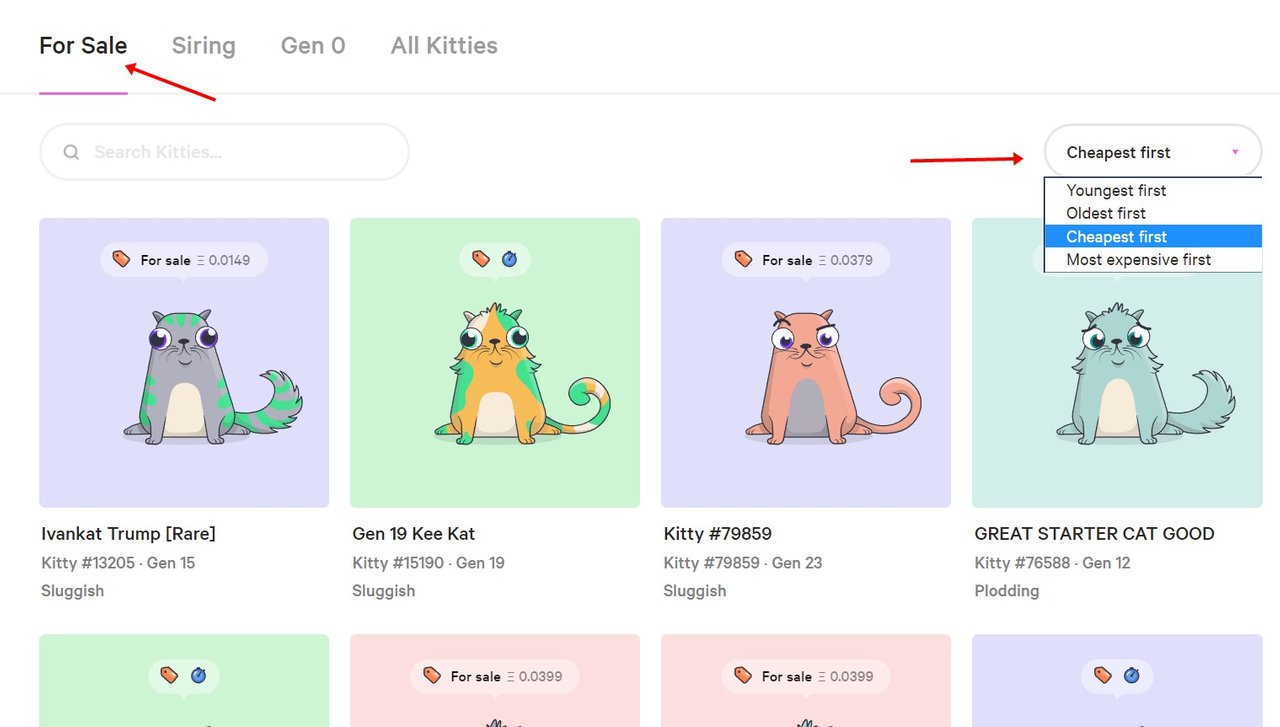This screenshot has width=1280, height=727.
Task: Click the timer icon on bottom-right purple card
Action: (x=1131, y=676)
